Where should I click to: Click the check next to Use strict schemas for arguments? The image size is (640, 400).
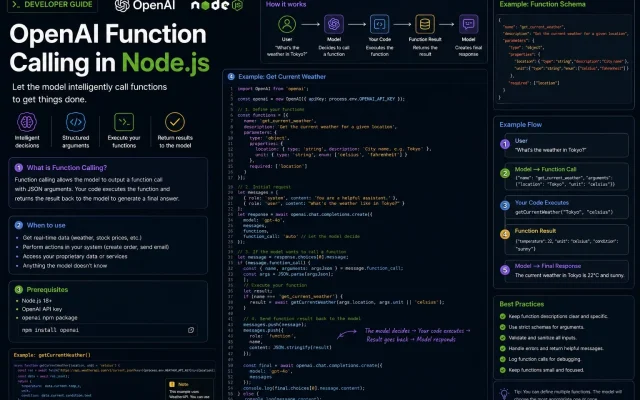[x=503, y=327]
